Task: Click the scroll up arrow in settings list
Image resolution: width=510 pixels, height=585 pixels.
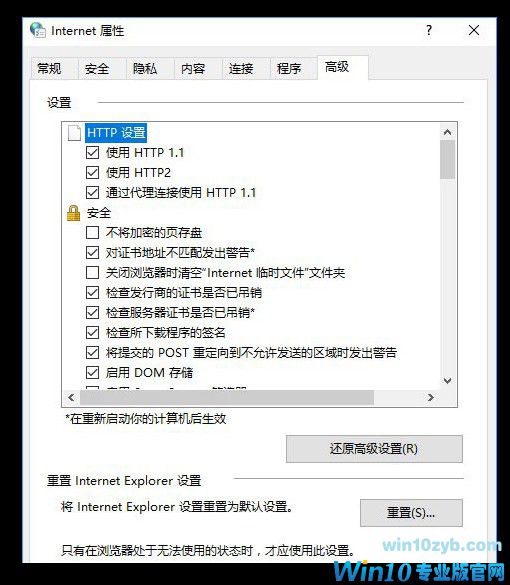Action: pyautogui.click(x=447, y=132)
